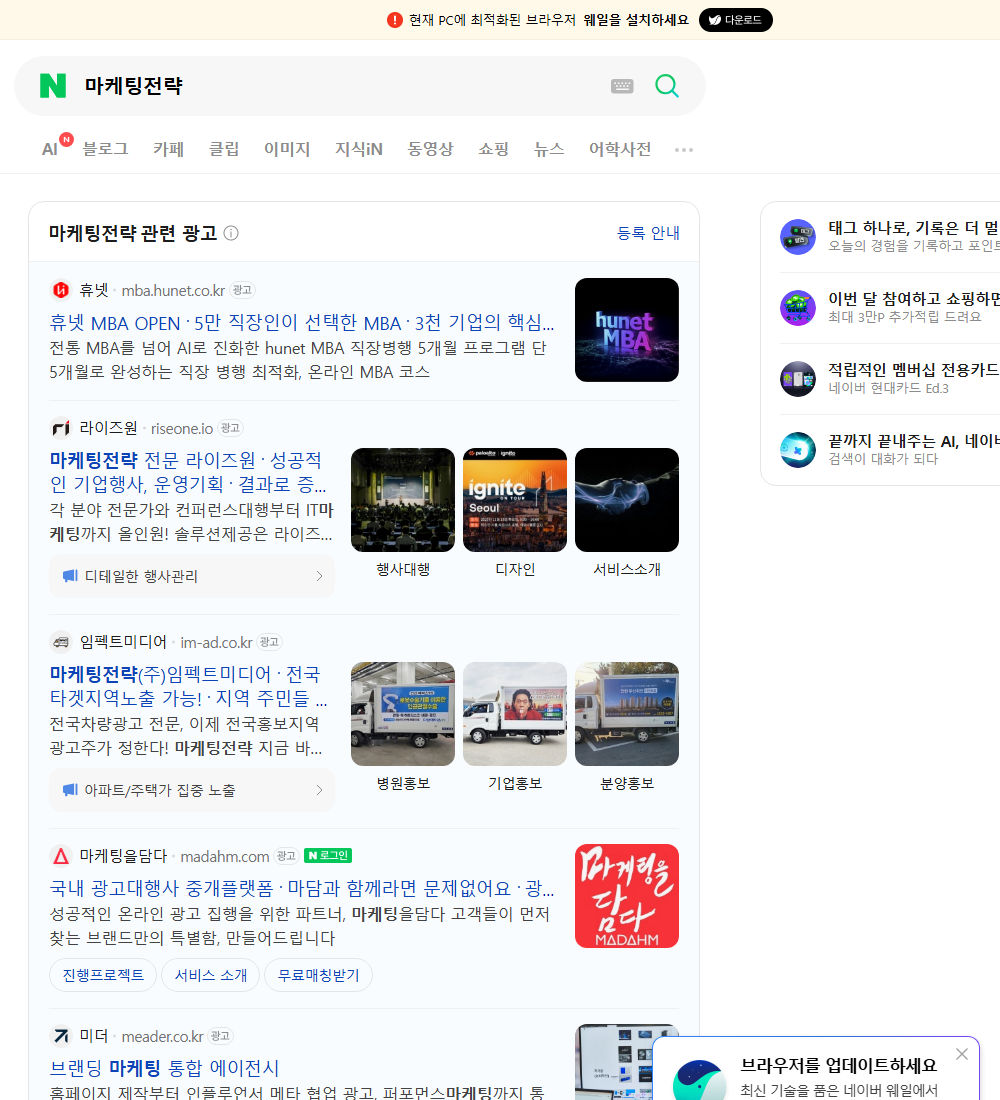
Task: Click the 휴넷 favicon icon
Action: 61,290
